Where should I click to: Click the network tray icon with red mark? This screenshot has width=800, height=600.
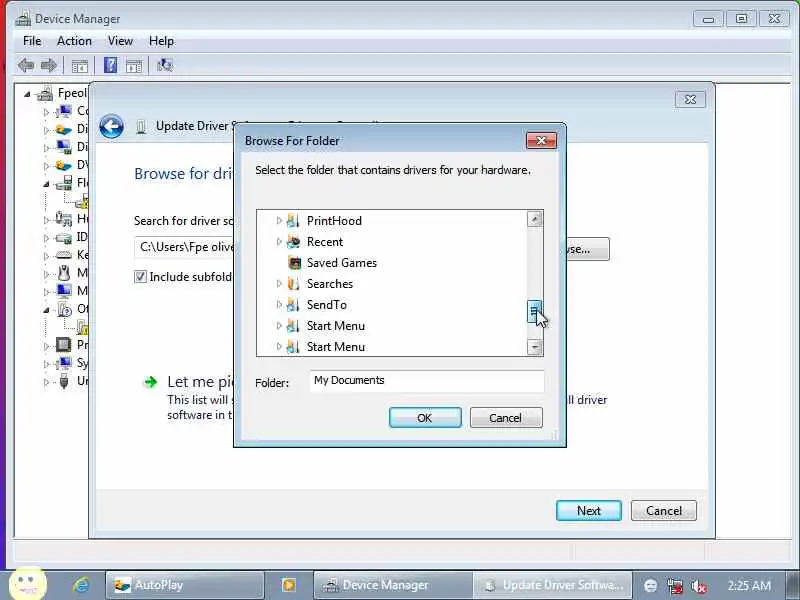674,586
